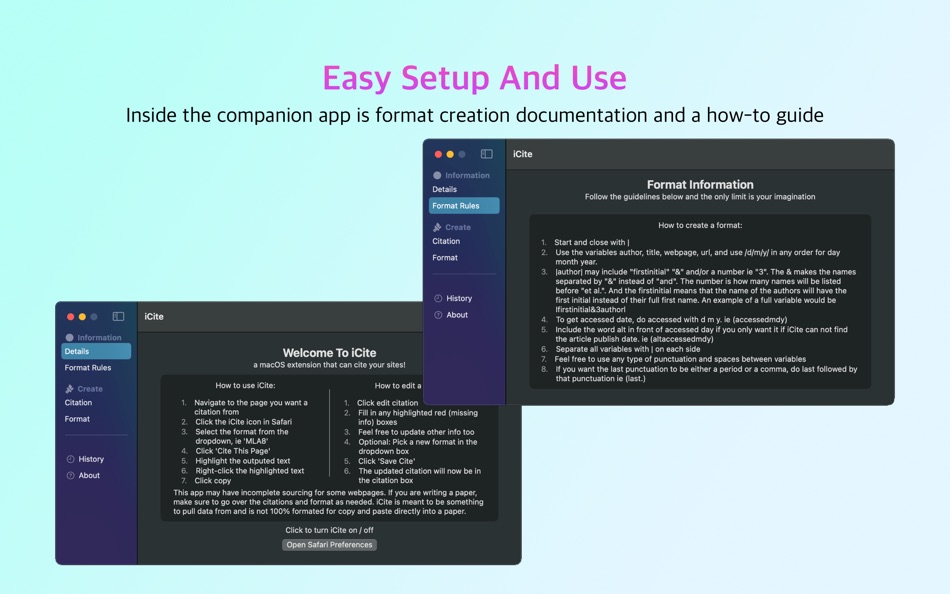Click "Click 'Save Cite'" step
This screenshot has height=594, width=950.
pos(387,461)
